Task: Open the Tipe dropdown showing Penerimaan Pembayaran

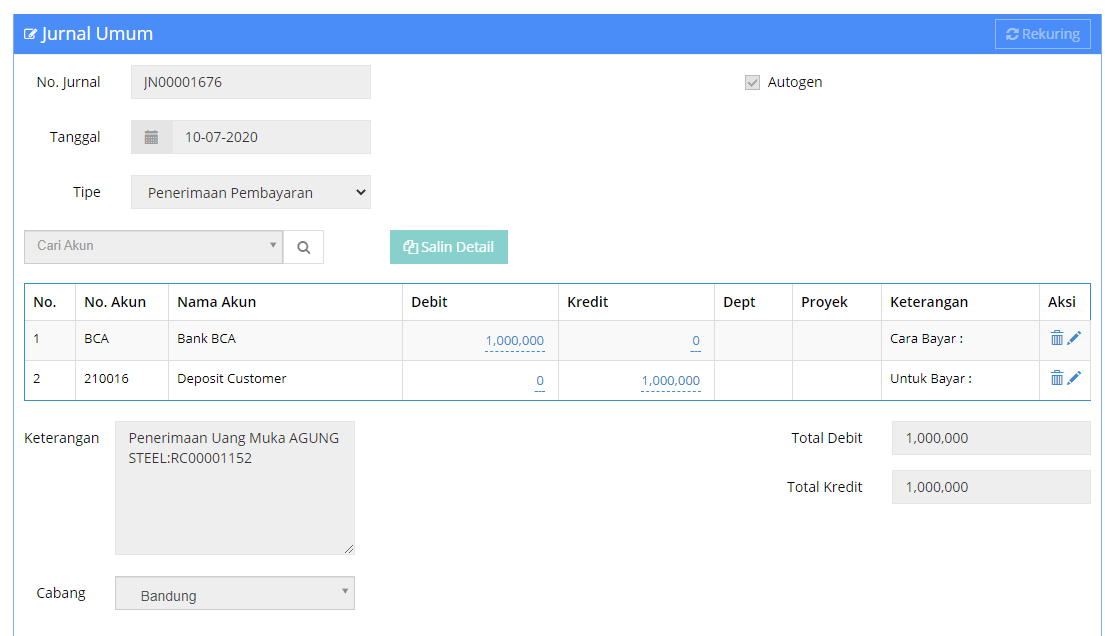Action: pyautogui.click(x=250, y=192)
